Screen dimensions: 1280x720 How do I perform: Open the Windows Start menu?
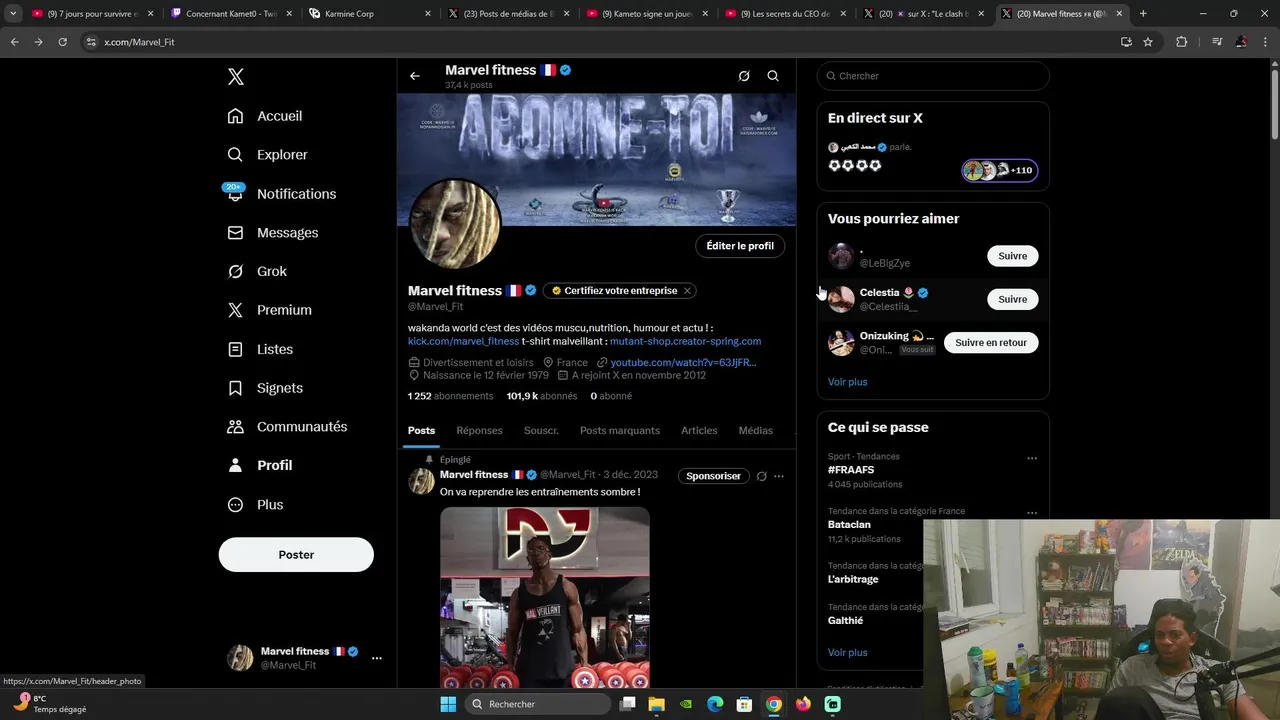[x=448, y=704]
